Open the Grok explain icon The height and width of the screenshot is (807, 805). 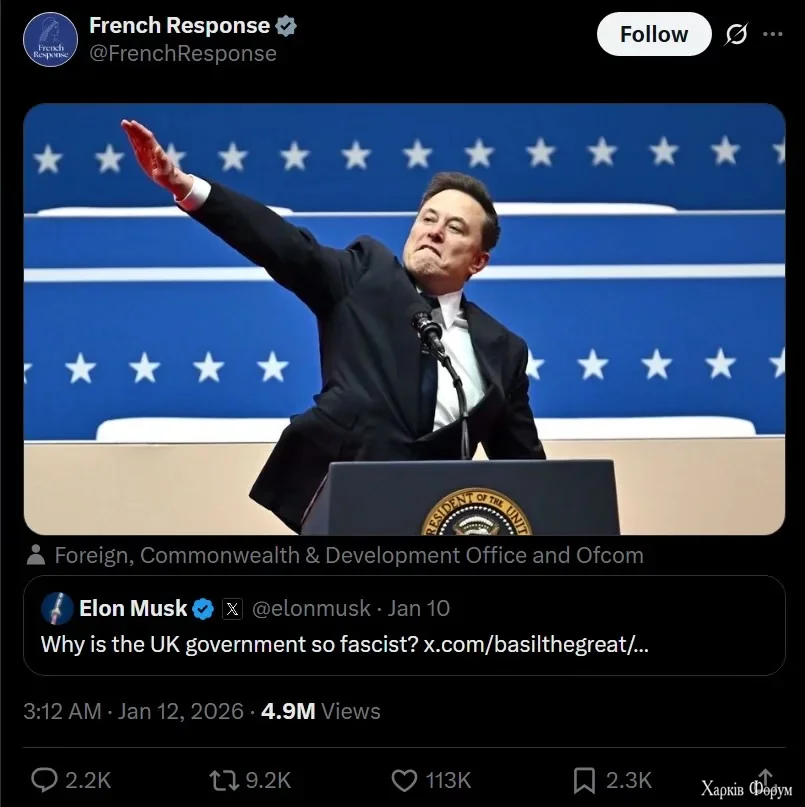[736, 34]
